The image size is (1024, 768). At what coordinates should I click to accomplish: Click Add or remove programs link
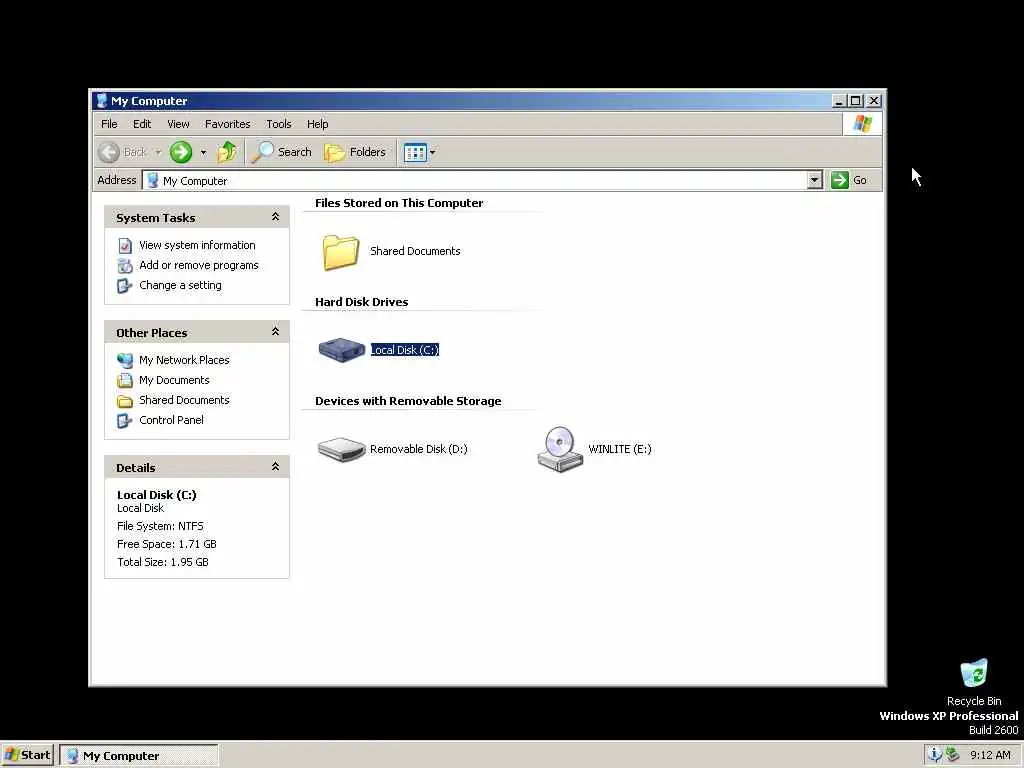tap(199, 265)
